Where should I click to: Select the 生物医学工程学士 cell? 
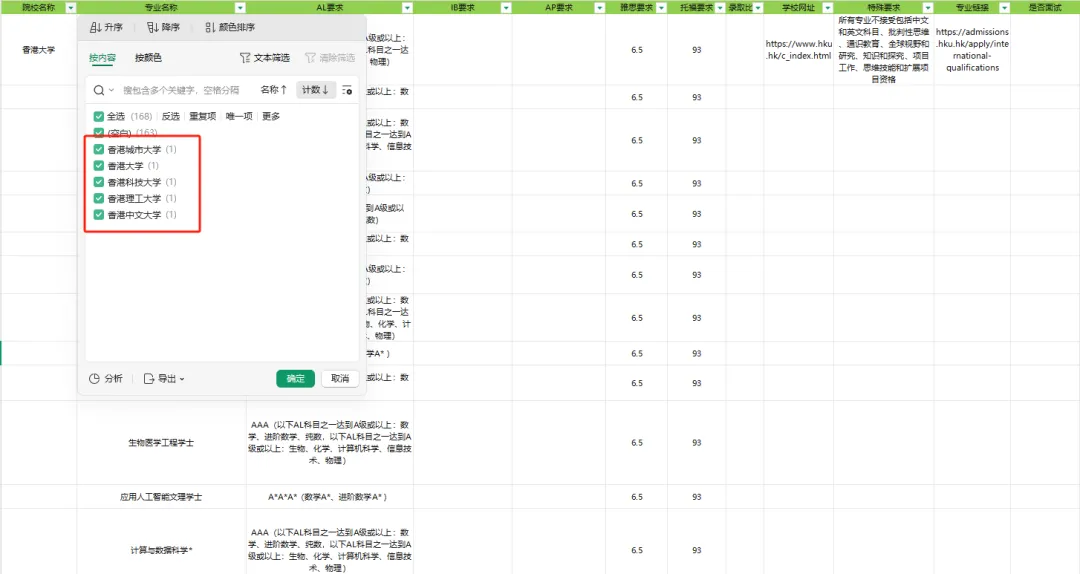point(161,442)
